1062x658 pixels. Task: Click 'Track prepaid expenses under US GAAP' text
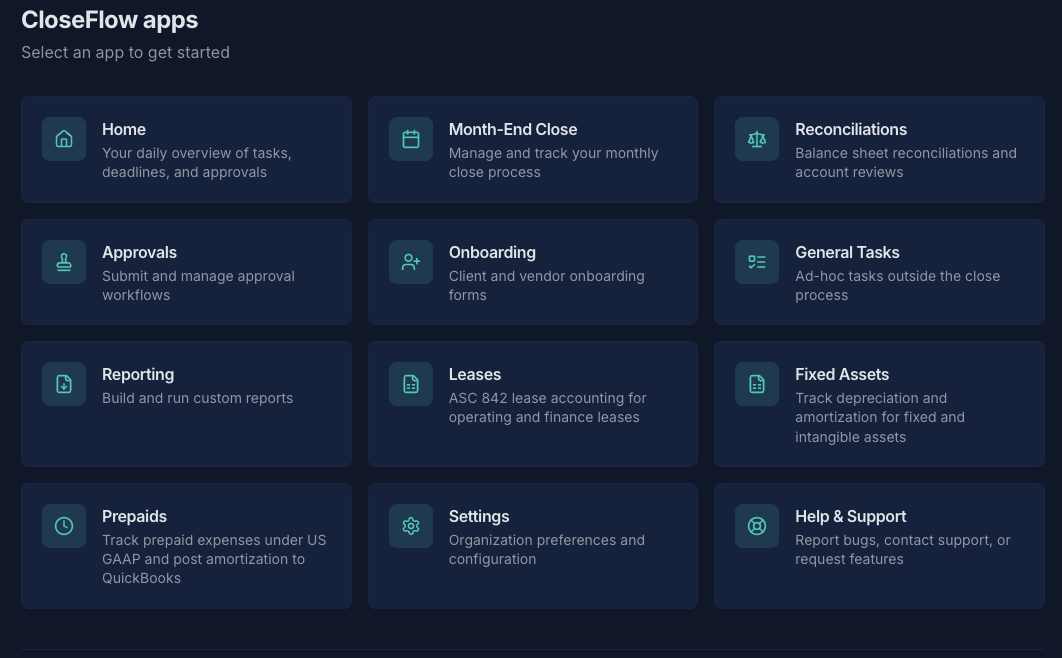[214, 559]
